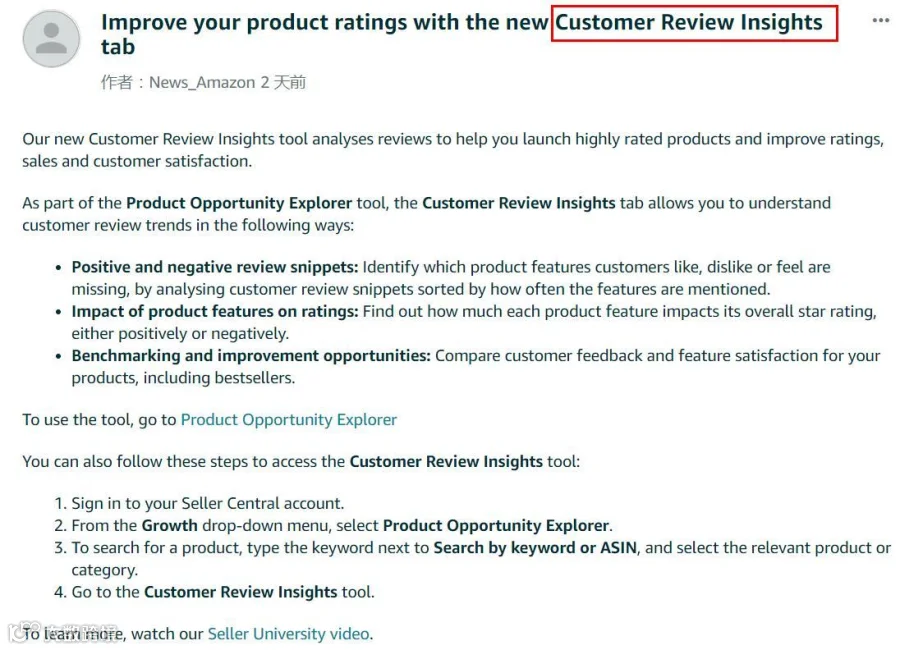Click the watermark logo over 'To learn more'

(x=63, y=632)
